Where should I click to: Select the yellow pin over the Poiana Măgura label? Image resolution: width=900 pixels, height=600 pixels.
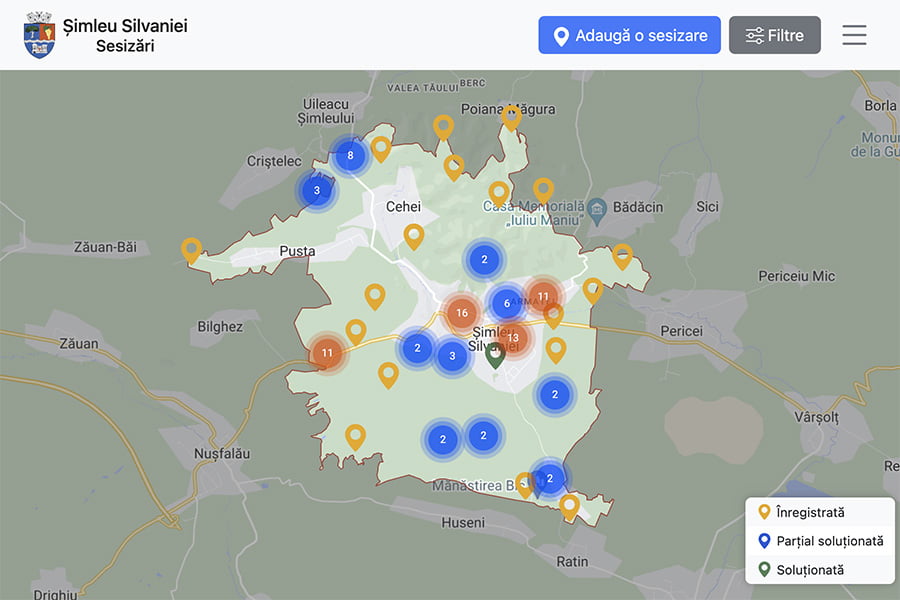(x=511, y=118)
